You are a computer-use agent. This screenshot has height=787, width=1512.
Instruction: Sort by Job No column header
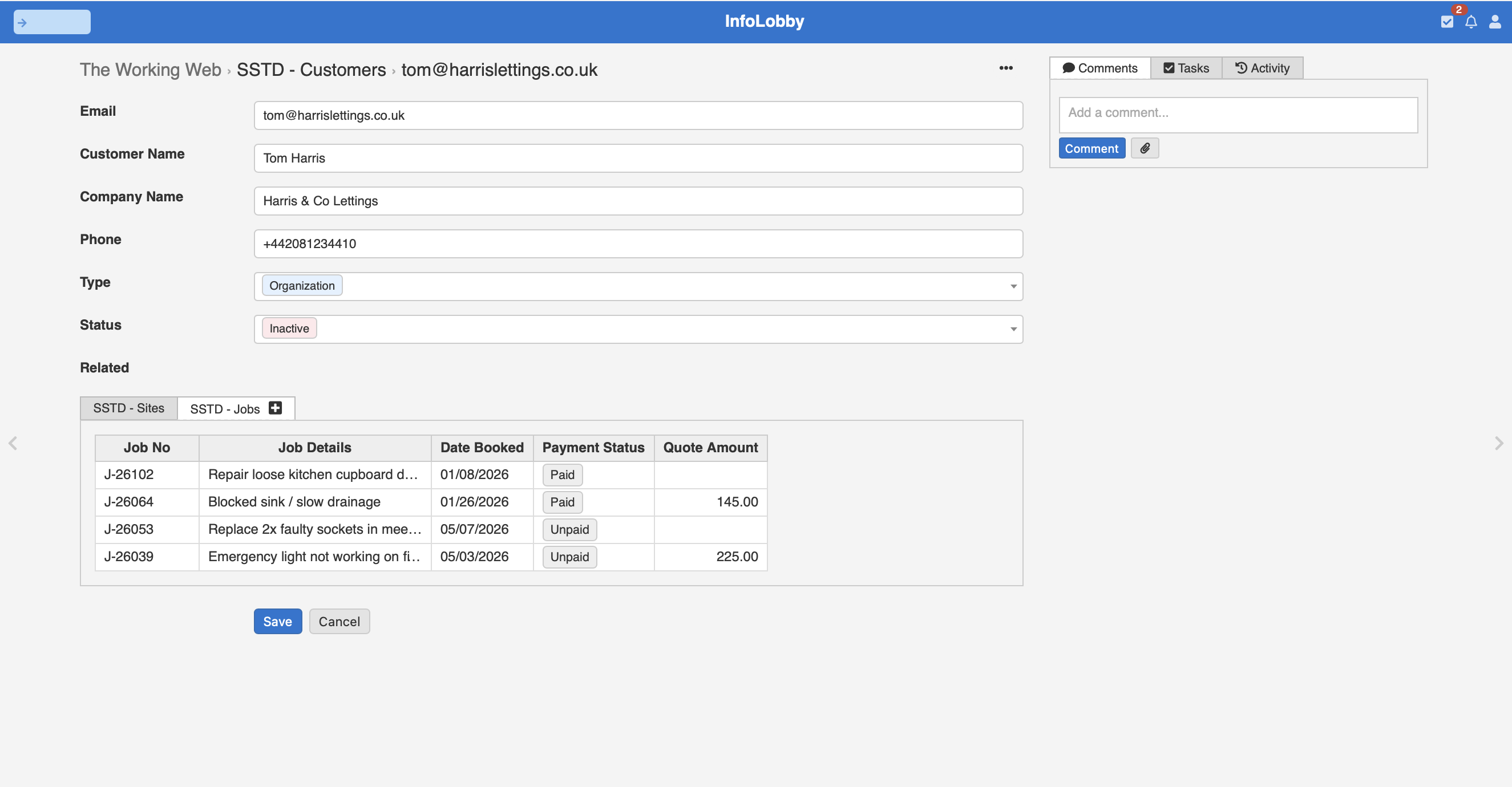(x=147, y=448)
